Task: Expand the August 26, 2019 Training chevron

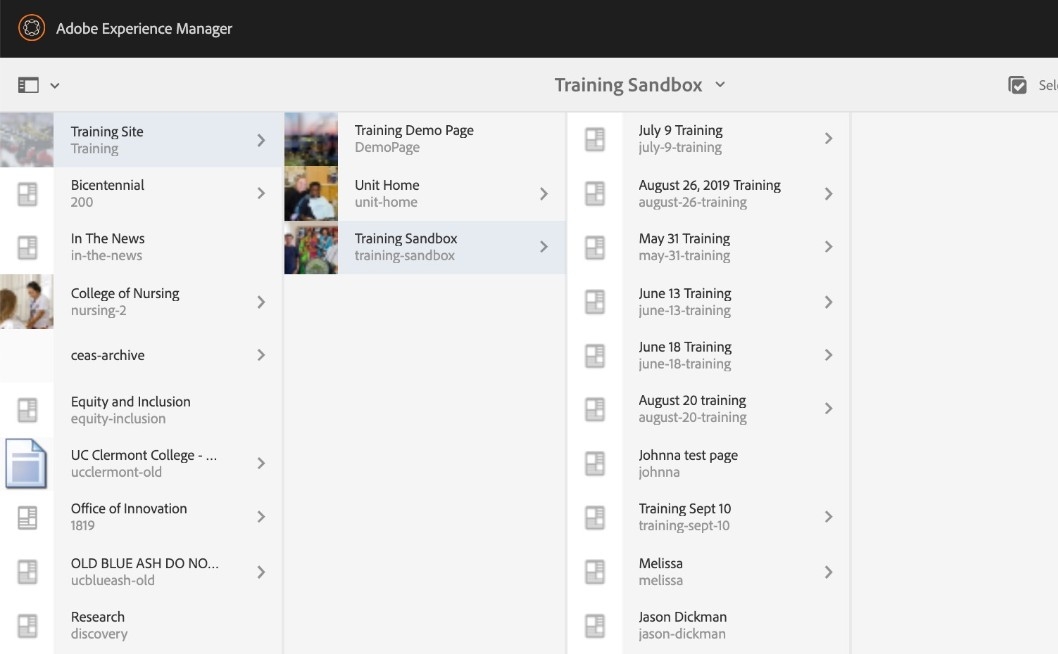Action: coord(828,193)
